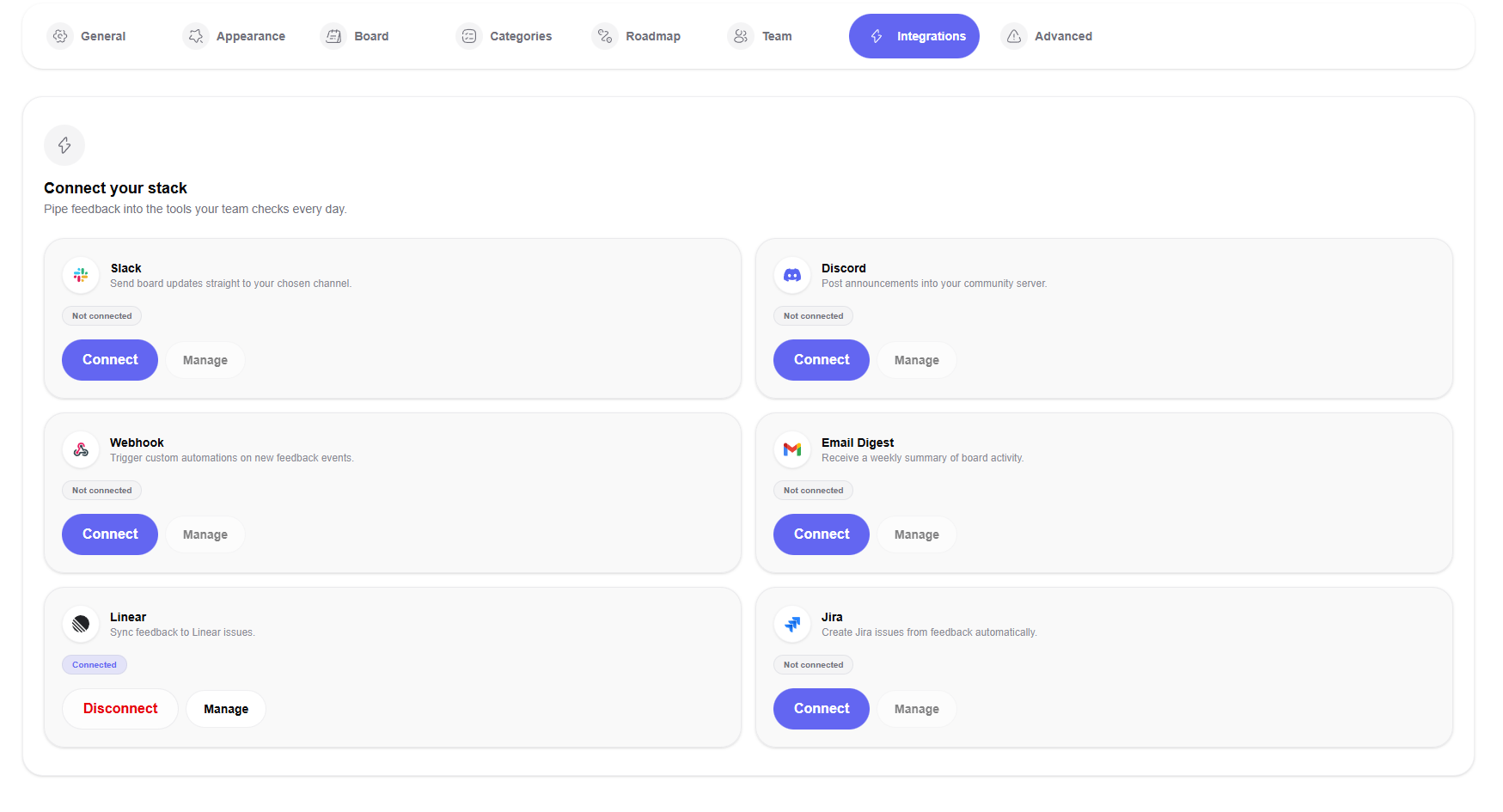Click the Jira logo icon
1503x812 pixels.
pyautogui.click(x=791, y=624)
